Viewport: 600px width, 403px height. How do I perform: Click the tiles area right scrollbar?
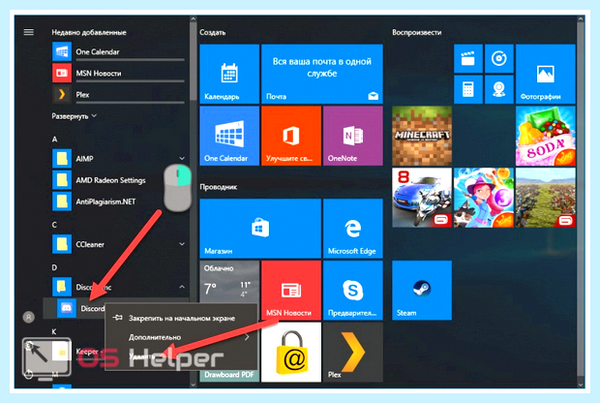pos(581,199)
